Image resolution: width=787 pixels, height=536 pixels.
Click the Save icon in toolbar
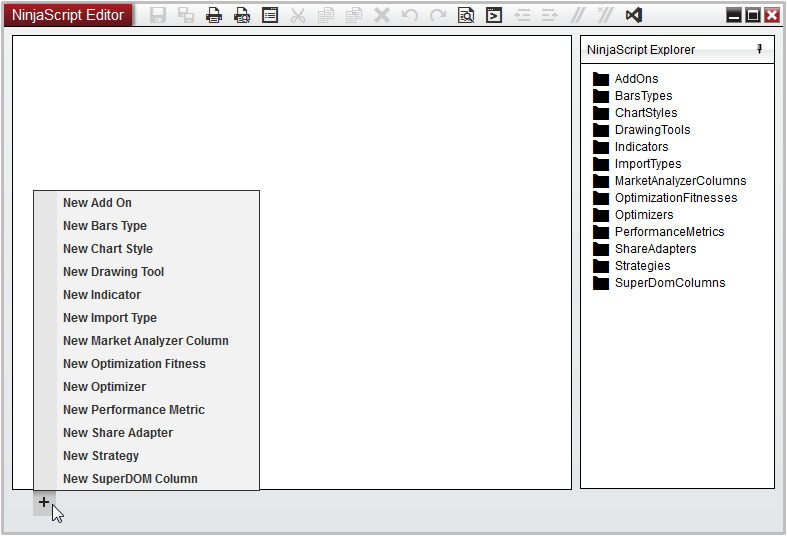coord(158,15)
